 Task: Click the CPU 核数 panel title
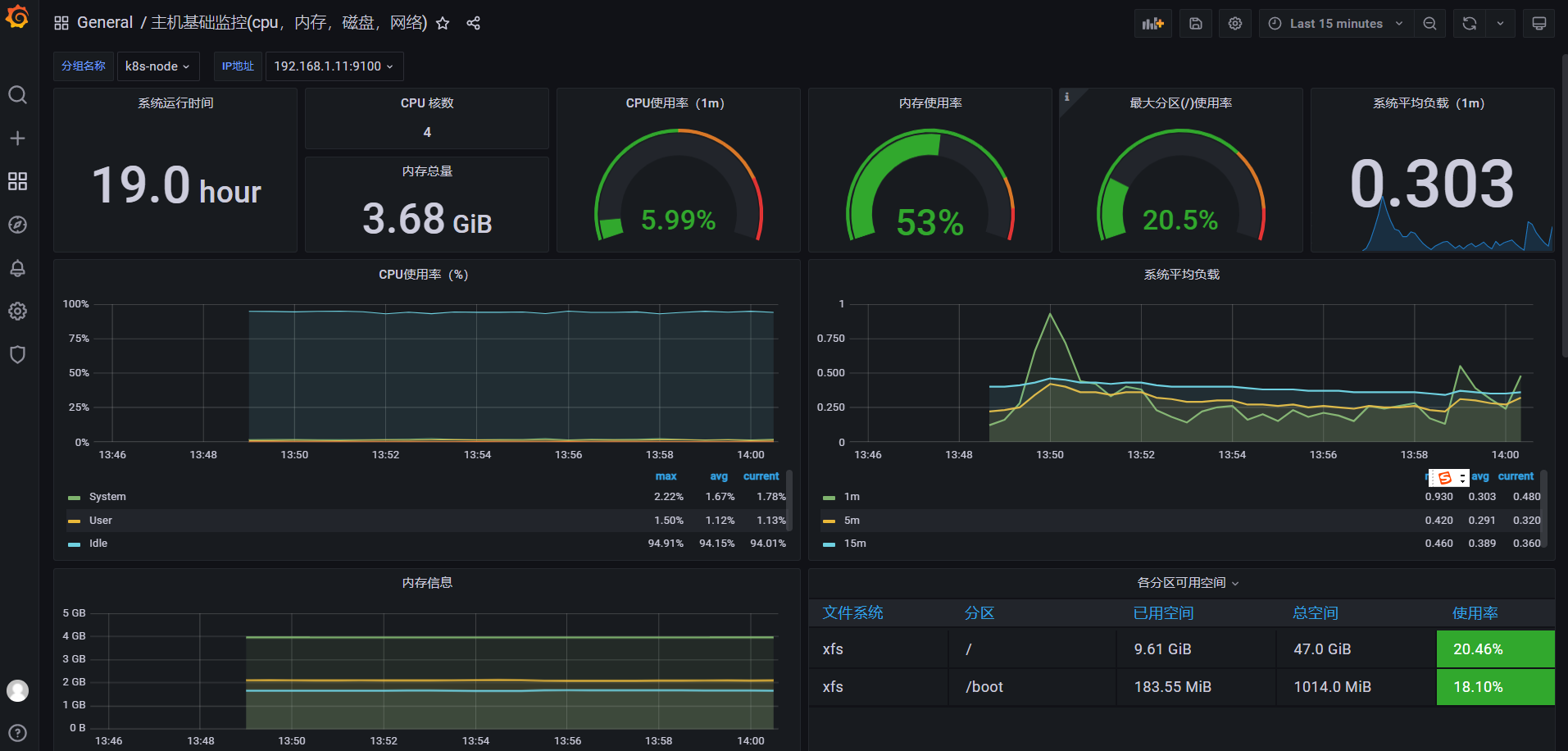pyautogui.click(x=427, y=103)
